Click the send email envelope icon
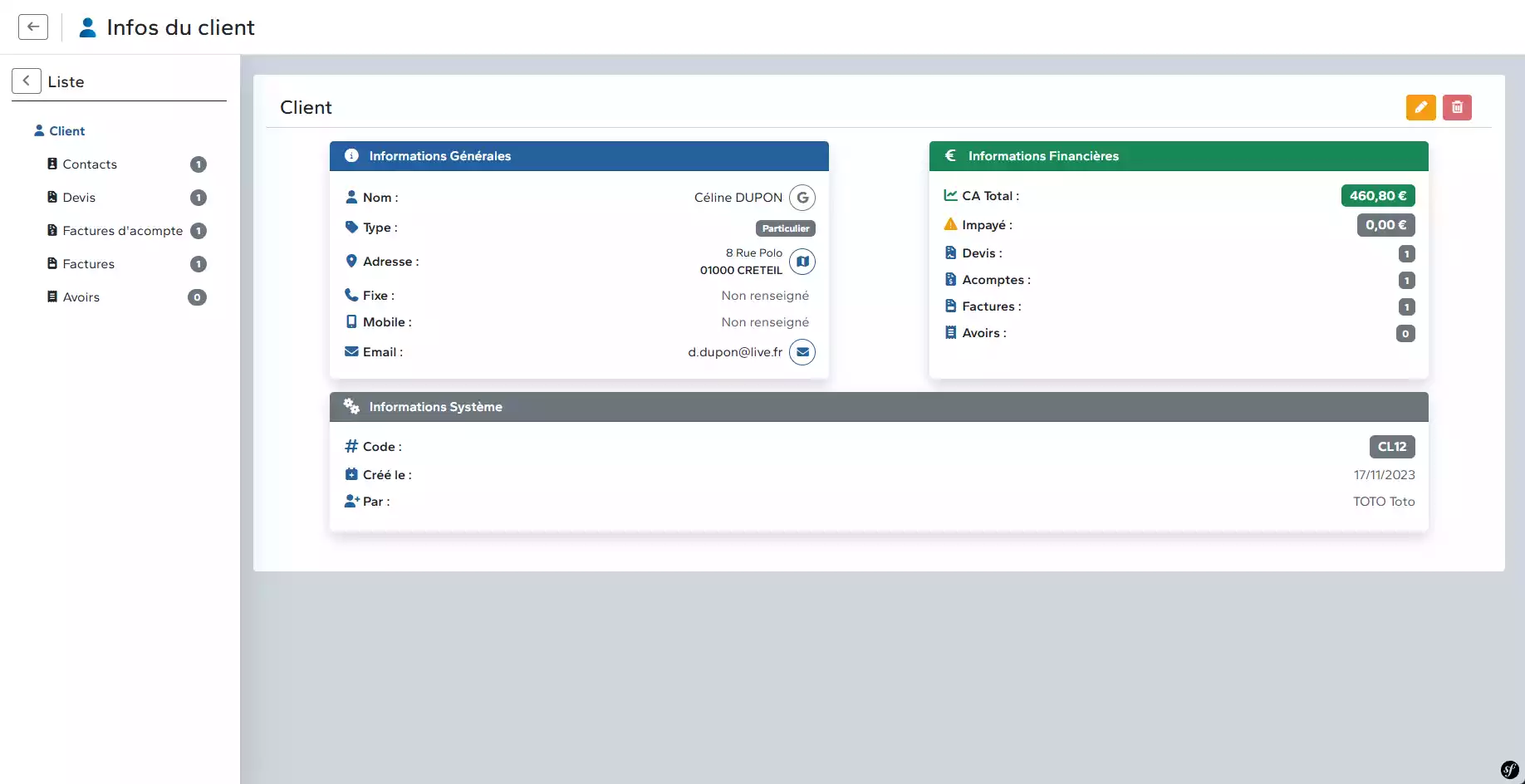The image size is (1525, 784). pyautogui.click(x=802, y=352)
